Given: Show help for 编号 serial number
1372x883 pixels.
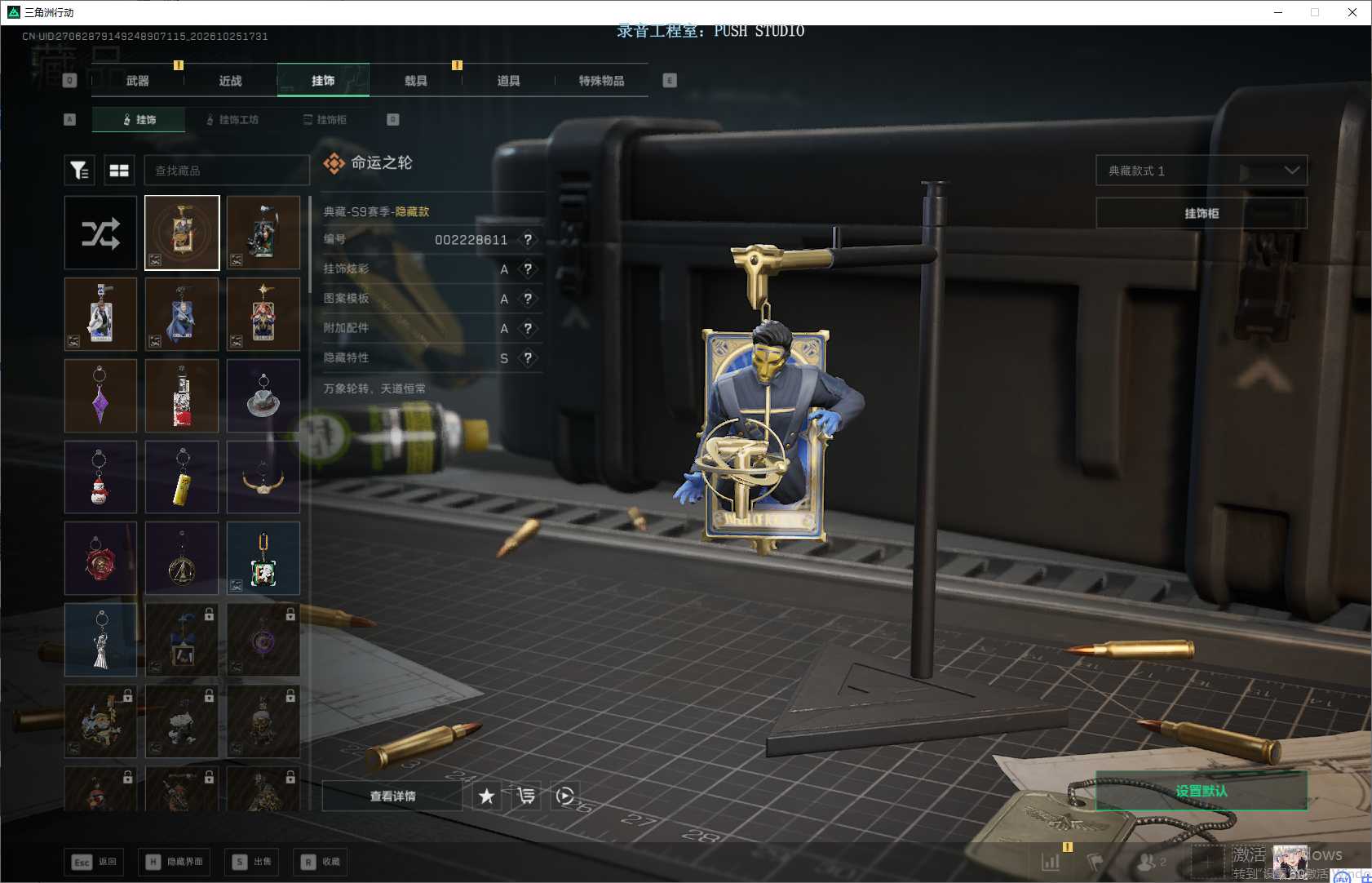Looking at the screenshot, I should (x=528, y=239).
